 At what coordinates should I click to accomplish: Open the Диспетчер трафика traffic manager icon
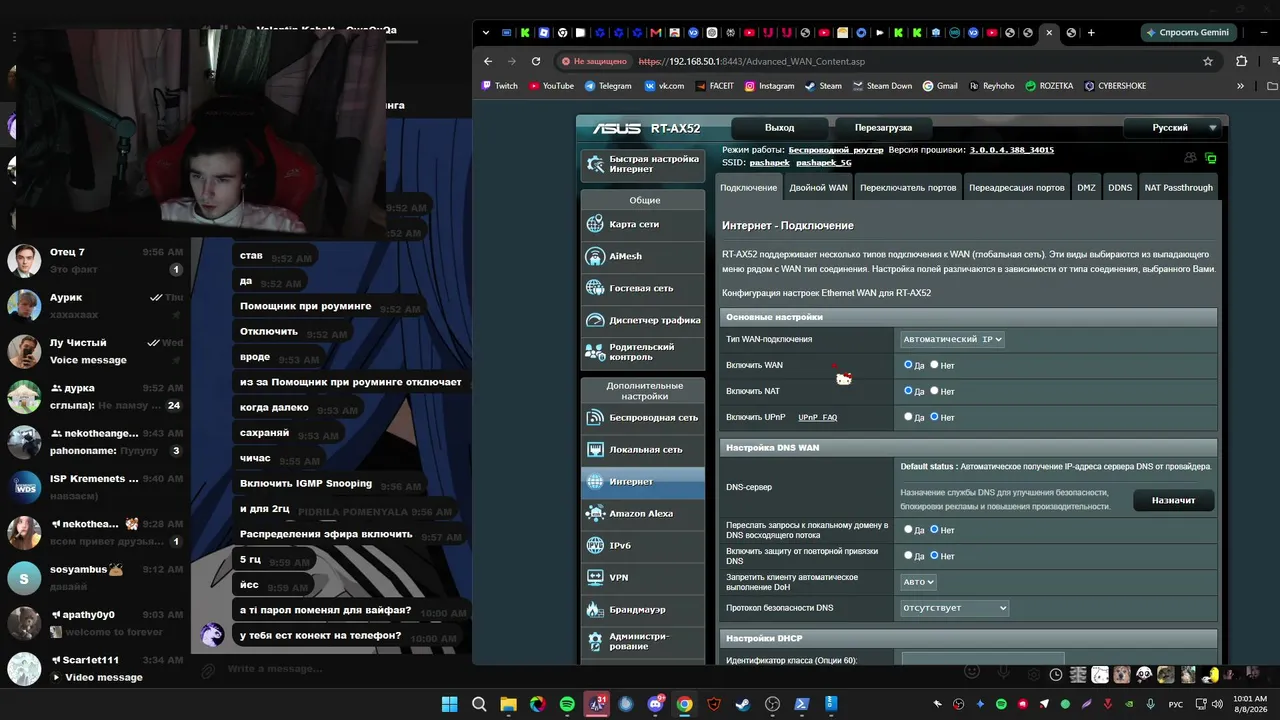pos(595,320)
